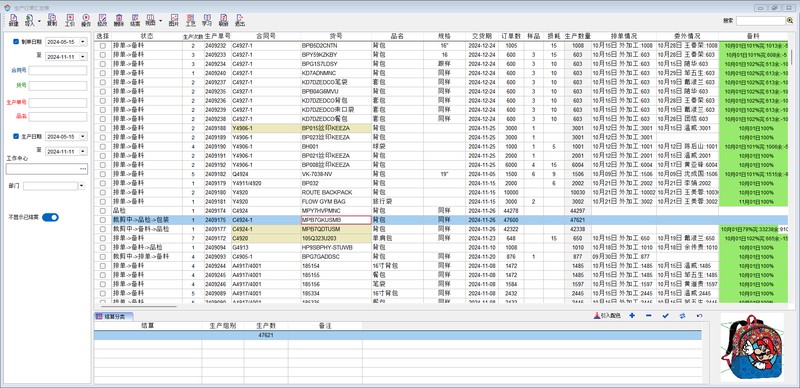The width and height of the screenshot is (800, 388).
Task: Click the blue refresh arrows icon in lower panel
Action: pyautogui.click(x=682, y=316)
